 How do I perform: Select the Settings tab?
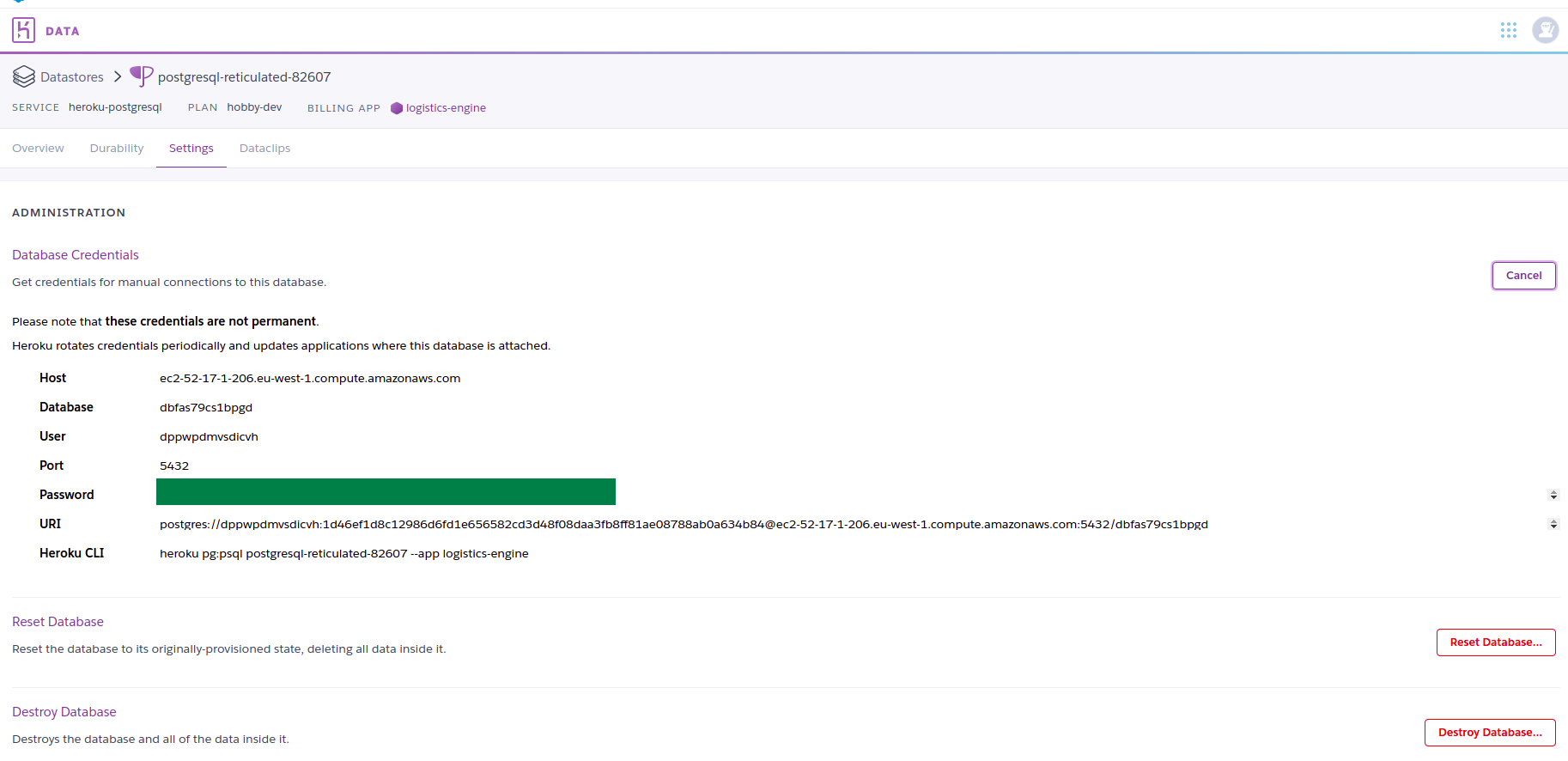[191, 149]
